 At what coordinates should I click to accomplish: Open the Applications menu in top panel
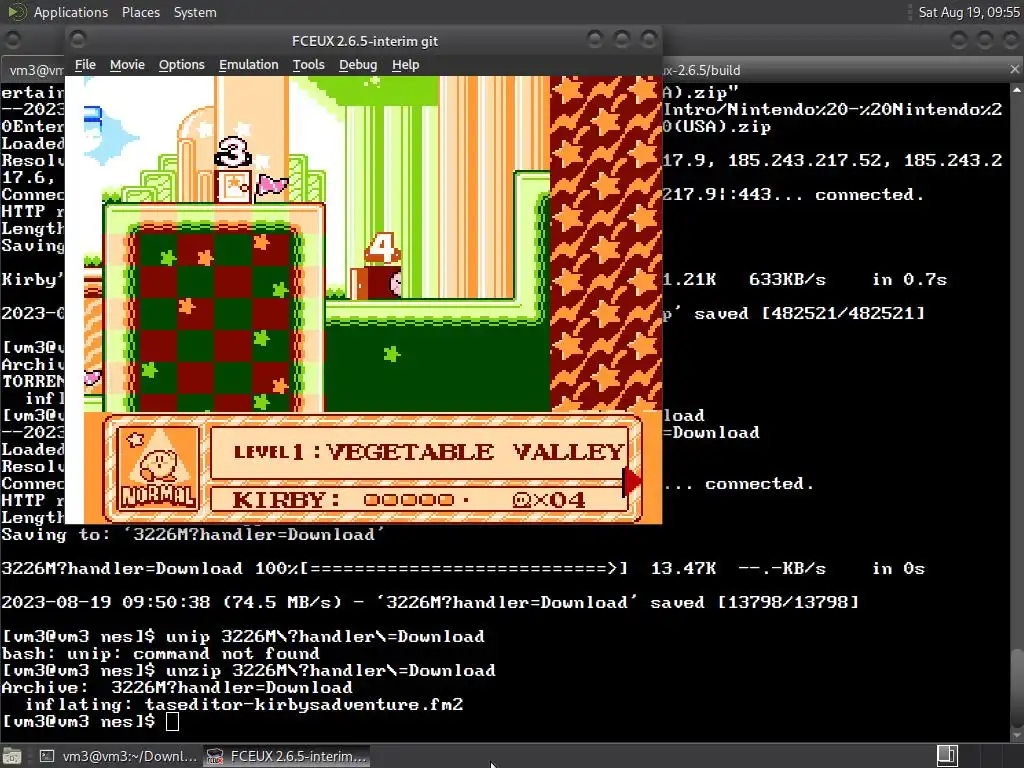click(71, 12)
